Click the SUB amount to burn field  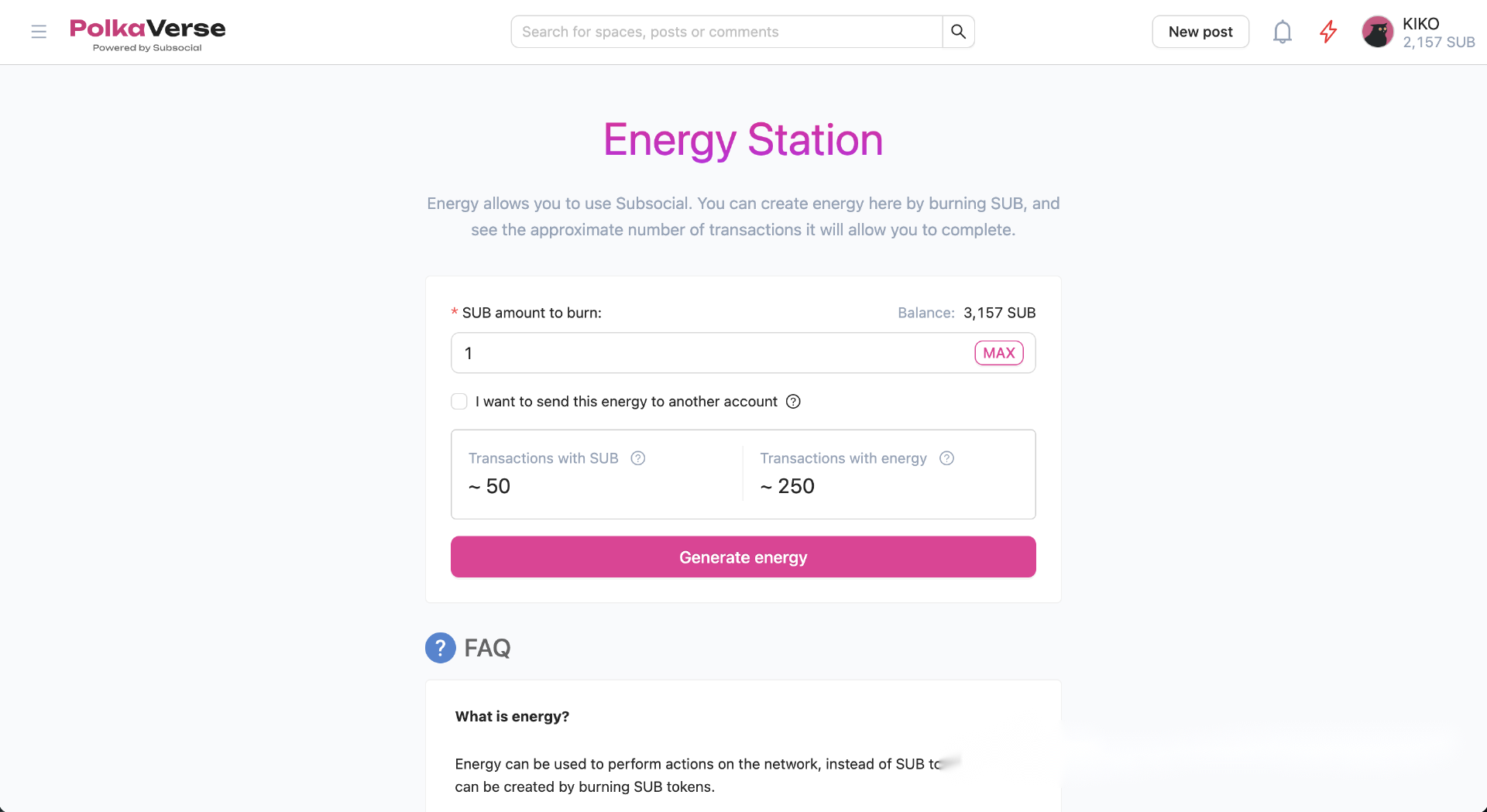[x=713, y=353]
